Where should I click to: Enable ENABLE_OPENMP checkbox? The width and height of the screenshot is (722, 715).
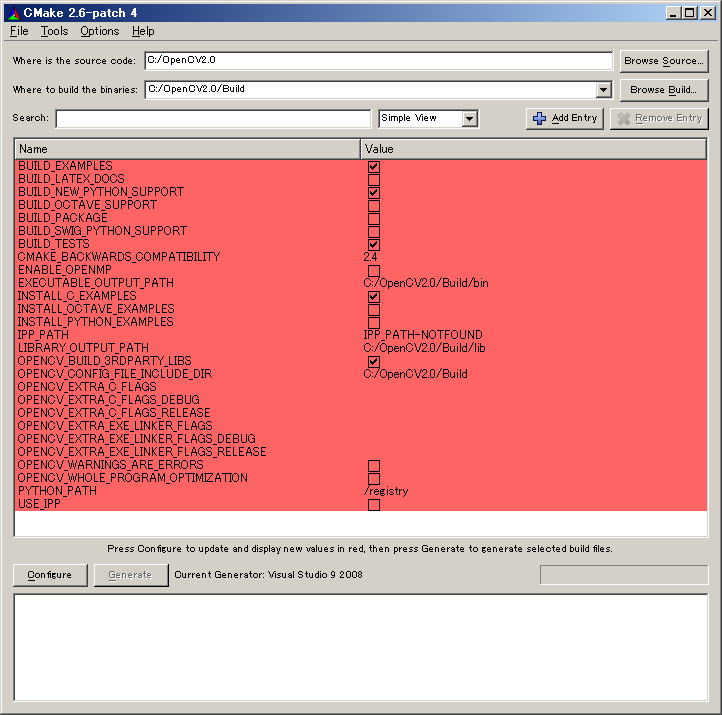(374, 271)
